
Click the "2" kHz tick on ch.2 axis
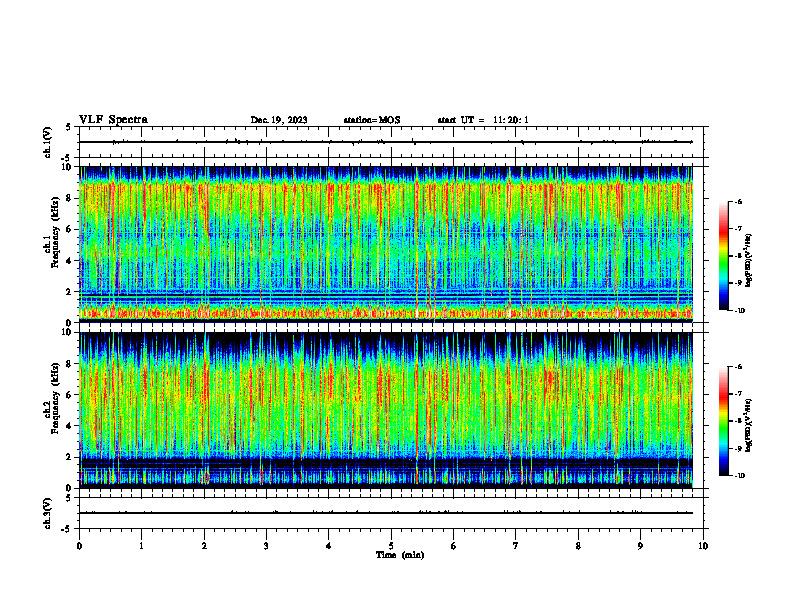(x=69, y=457)
